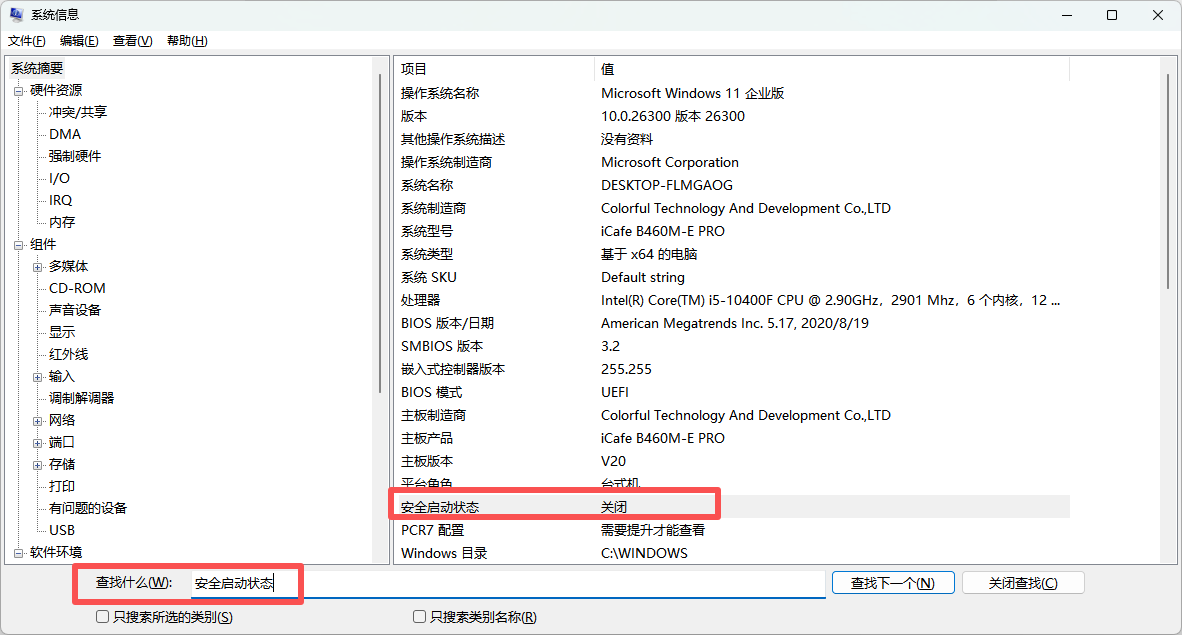Collapse the 组件 tree node
The height and width of the screenshot is (635, 1182).
[x=18, y=245]
